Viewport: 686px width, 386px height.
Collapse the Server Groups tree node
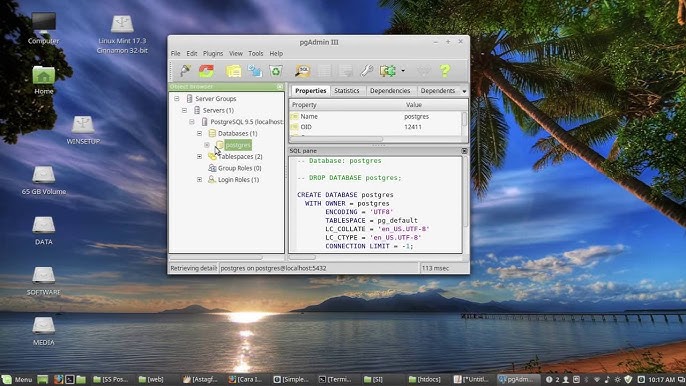click(177, 98)
